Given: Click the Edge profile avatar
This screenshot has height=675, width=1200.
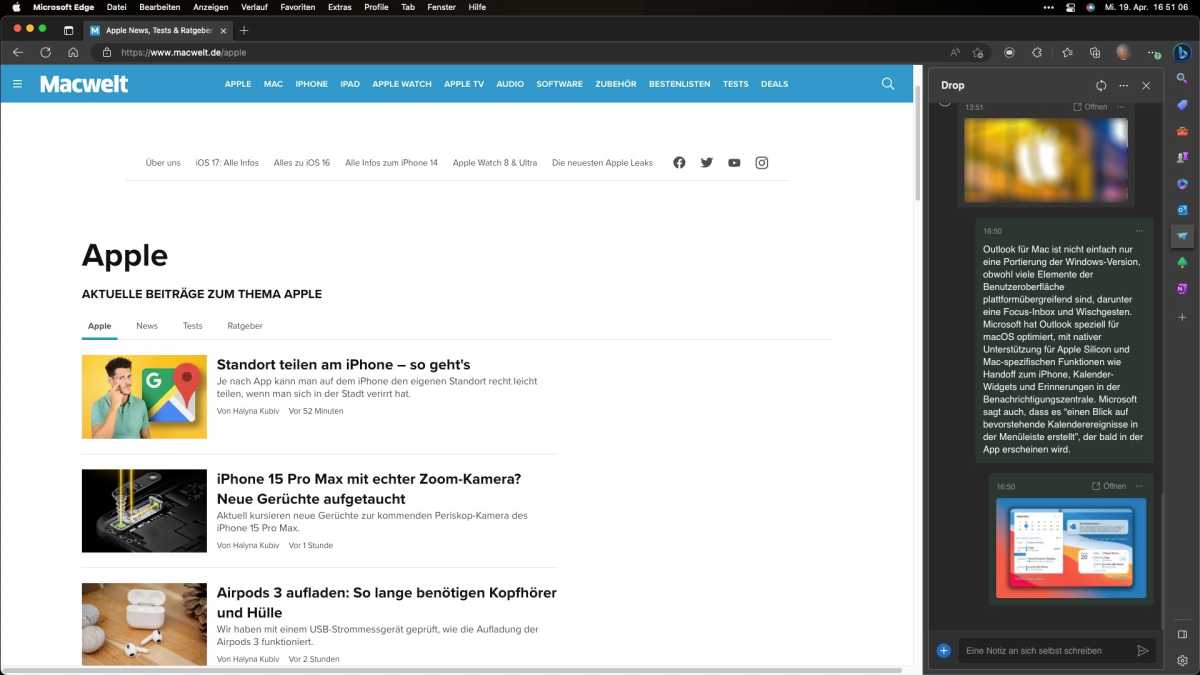Looking at the screenshot, I should tap(1124, 52).
